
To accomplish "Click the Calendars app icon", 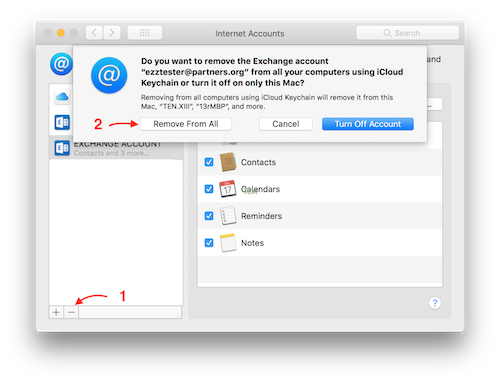I will tap(228, 189).
